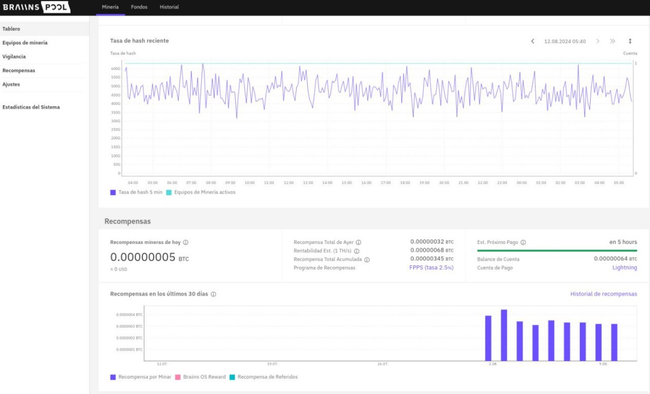Show info for Recompensa Total Acumulada
The image size is (650, 394).
[367, 260]
